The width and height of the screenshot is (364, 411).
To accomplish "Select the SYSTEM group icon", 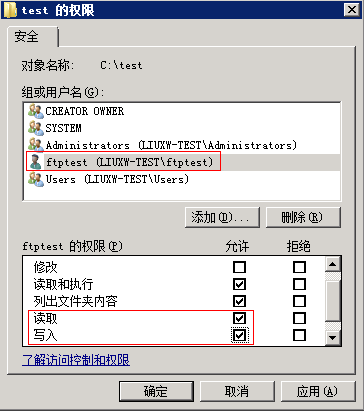I will click(x=36, y=128).
